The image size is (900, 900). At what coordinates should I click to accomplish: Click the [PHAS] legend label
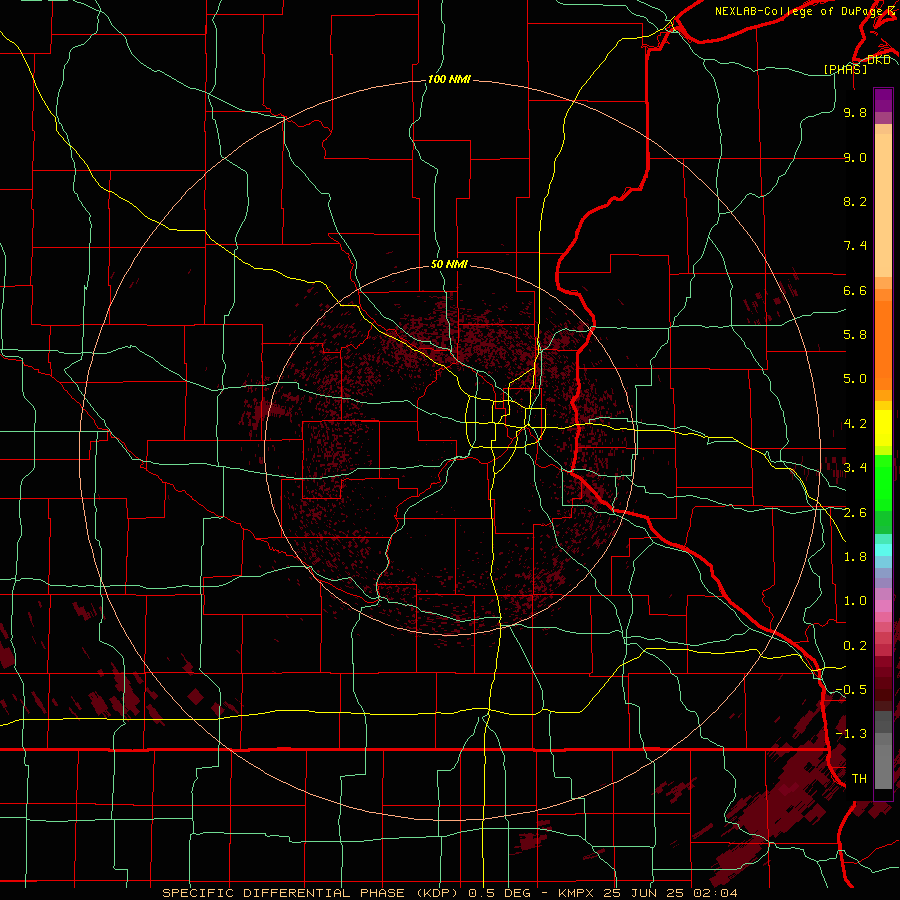click(845, 69)
